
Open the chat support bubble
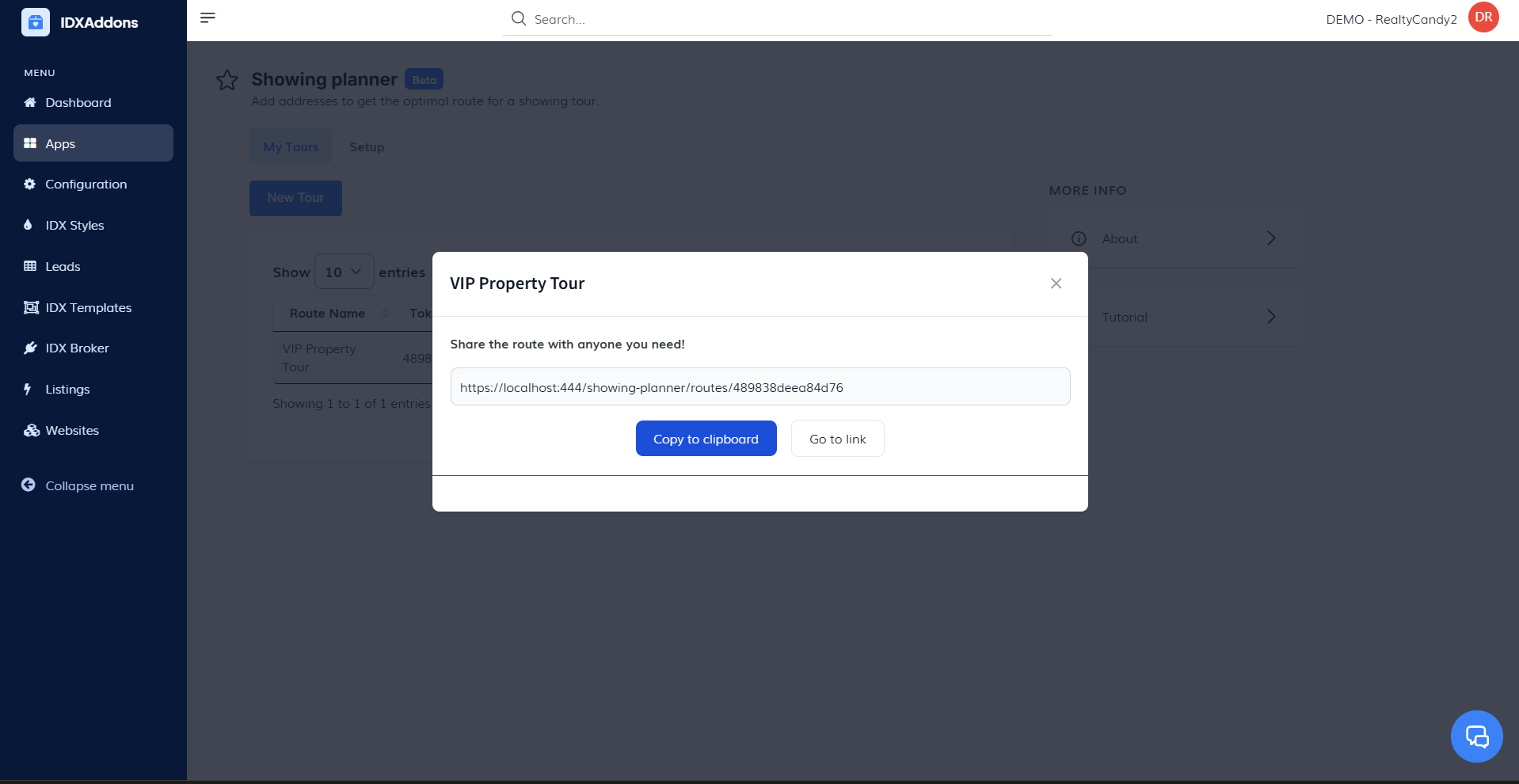1476,736
